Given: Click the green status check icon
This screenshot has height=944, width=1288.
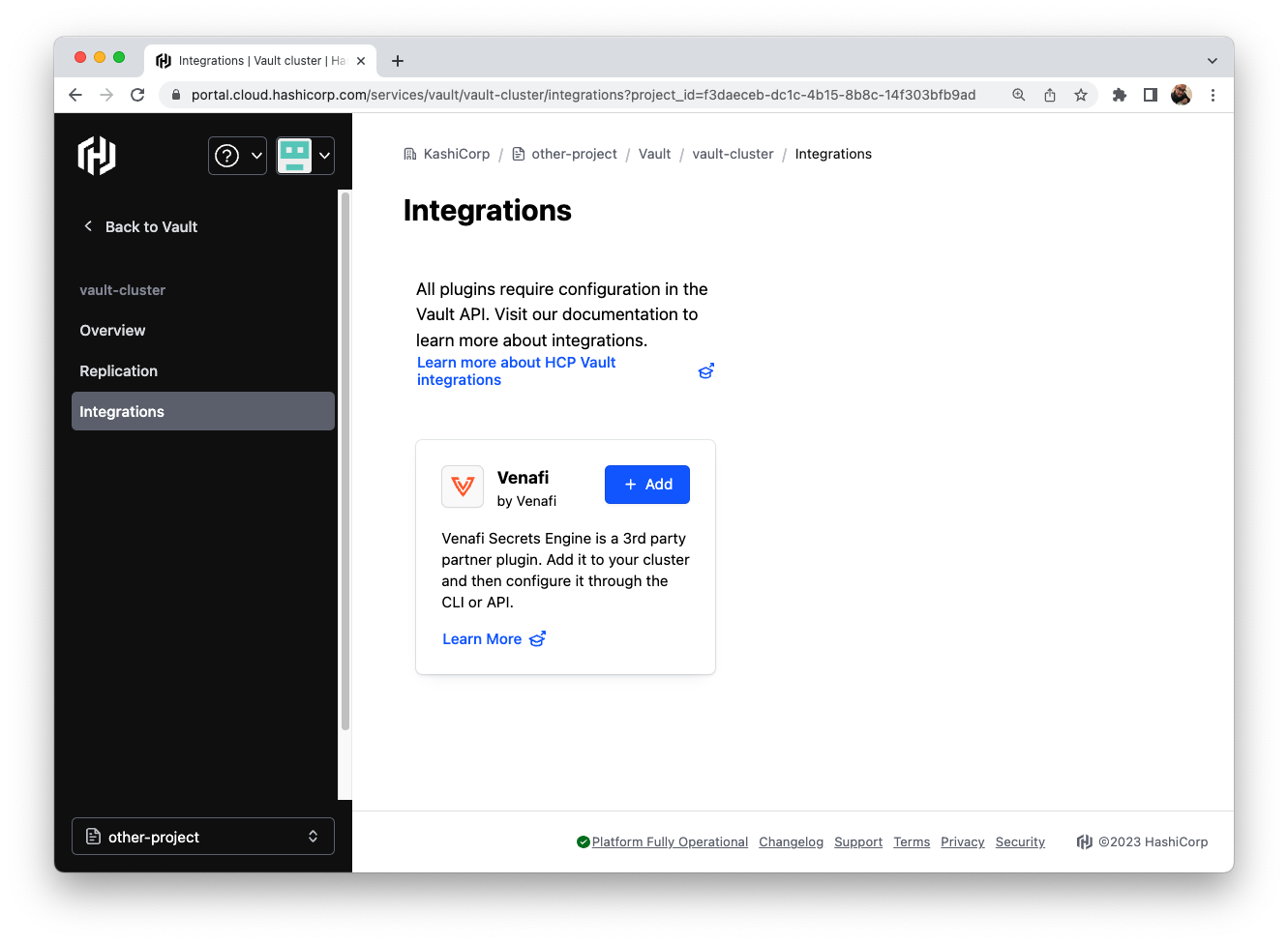Looking at the screenshot, I should coord(583,842).
